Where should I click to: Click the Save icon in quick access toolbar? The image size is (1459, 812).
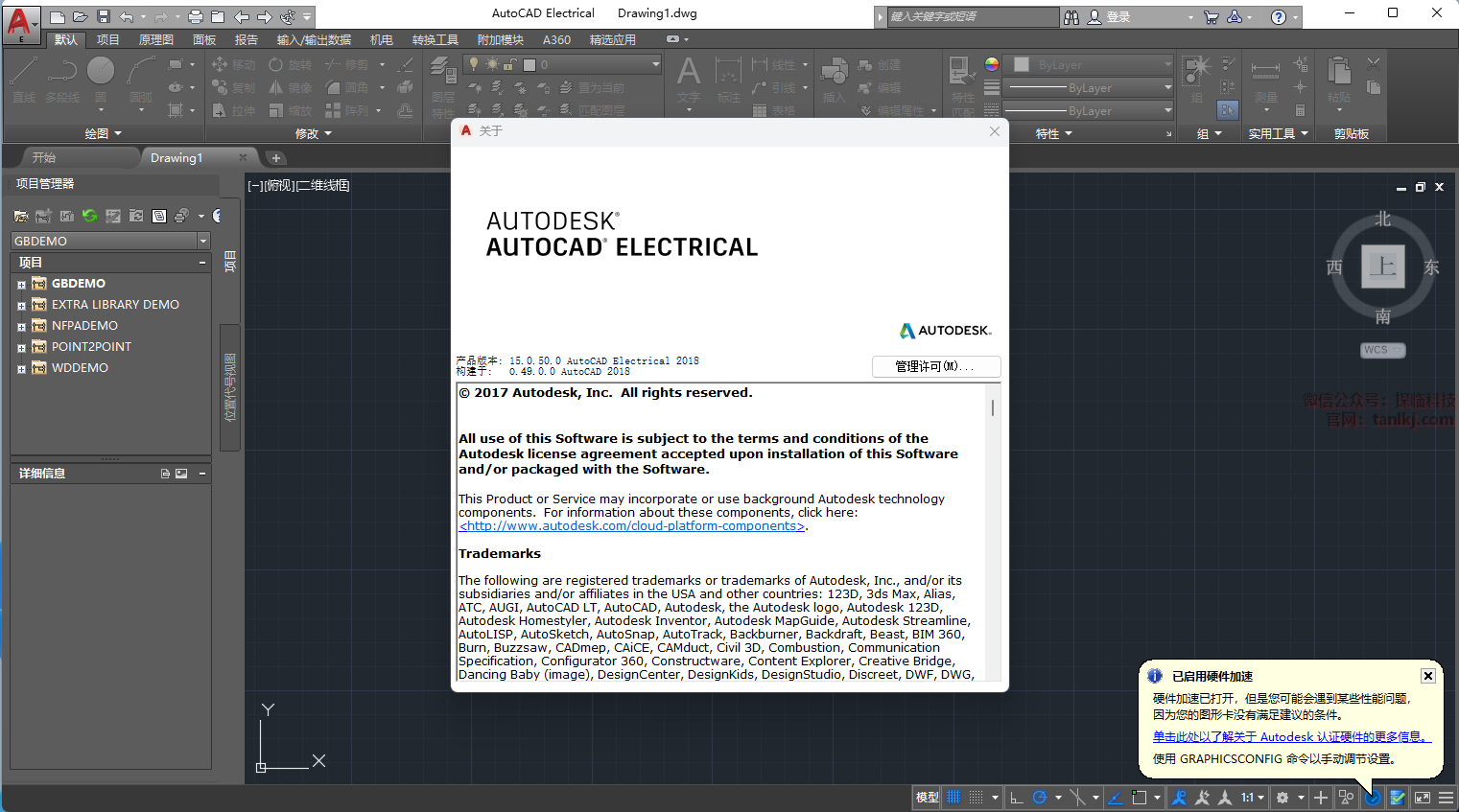(x=104, y=17)
